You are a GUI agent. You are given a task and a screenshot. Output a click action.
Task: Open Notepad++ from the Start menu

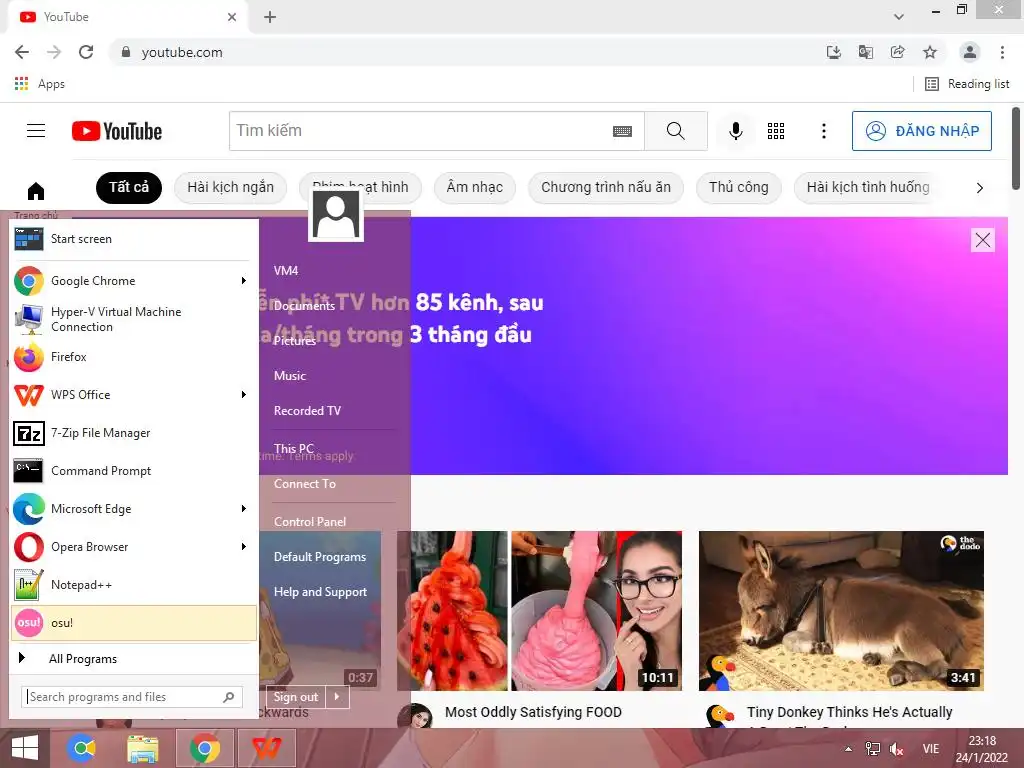[134, 584]
